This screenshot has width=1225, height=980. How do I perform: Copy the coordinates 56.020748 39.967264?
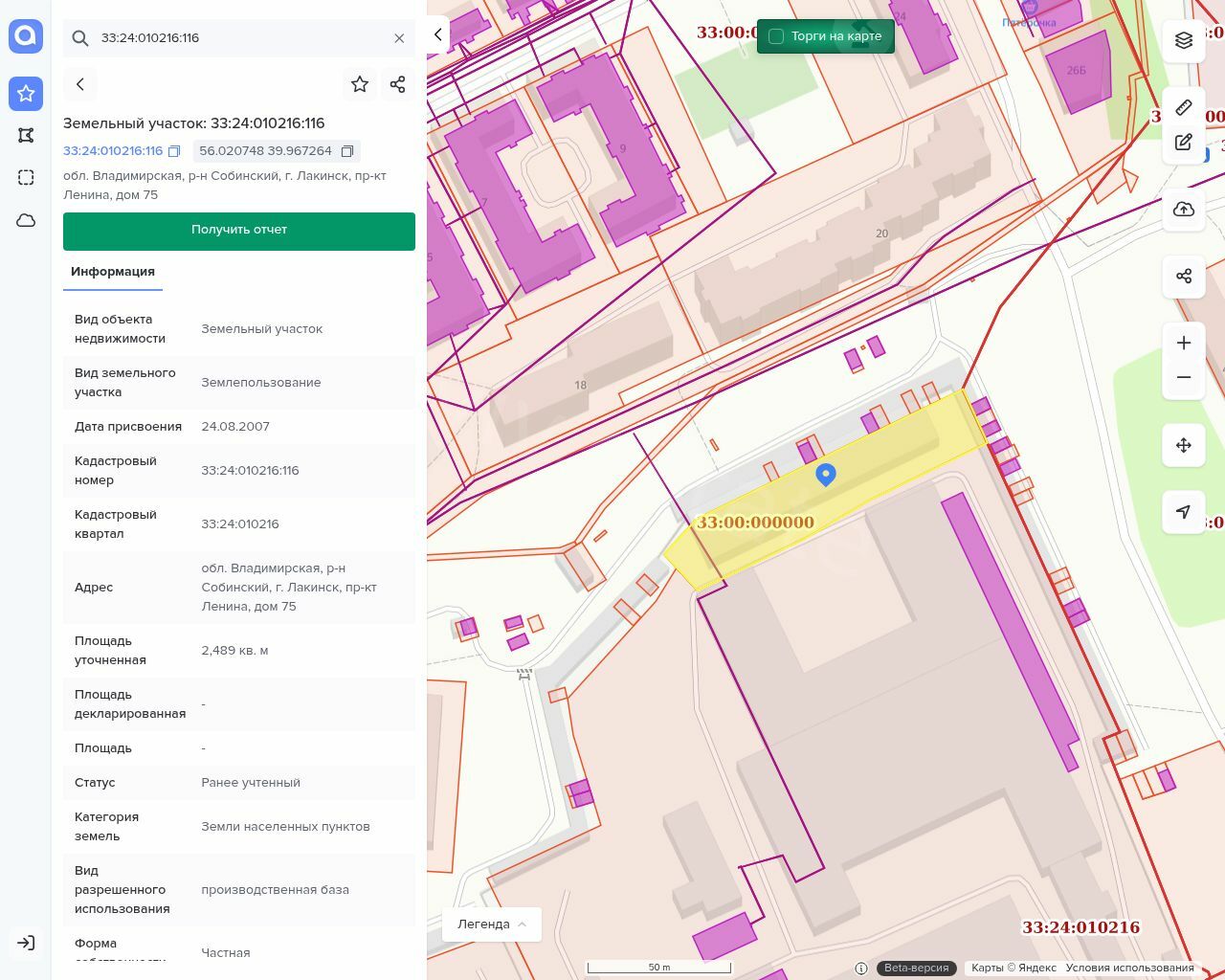(347, 151)
